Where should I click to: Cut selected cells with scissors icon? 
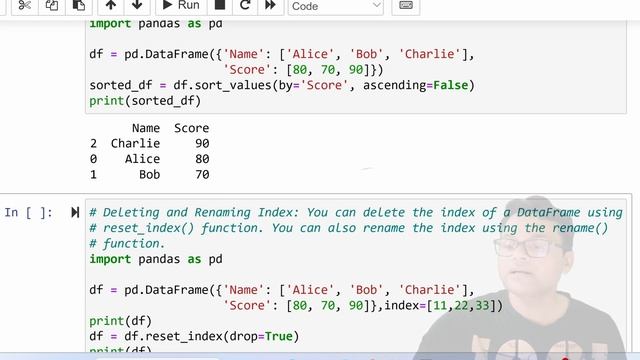pos(25,6)
